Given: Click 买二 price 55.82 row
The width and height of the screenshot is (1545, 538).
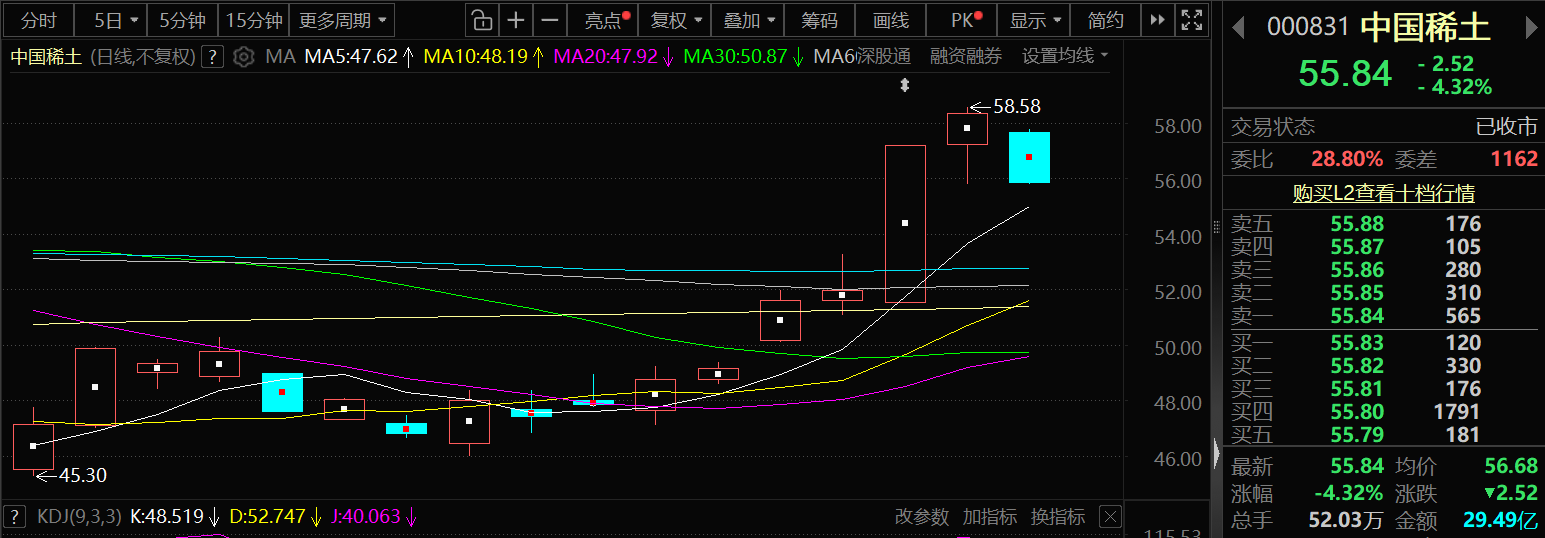Looking at the screenshot, I should click(x=1383, y=366).
